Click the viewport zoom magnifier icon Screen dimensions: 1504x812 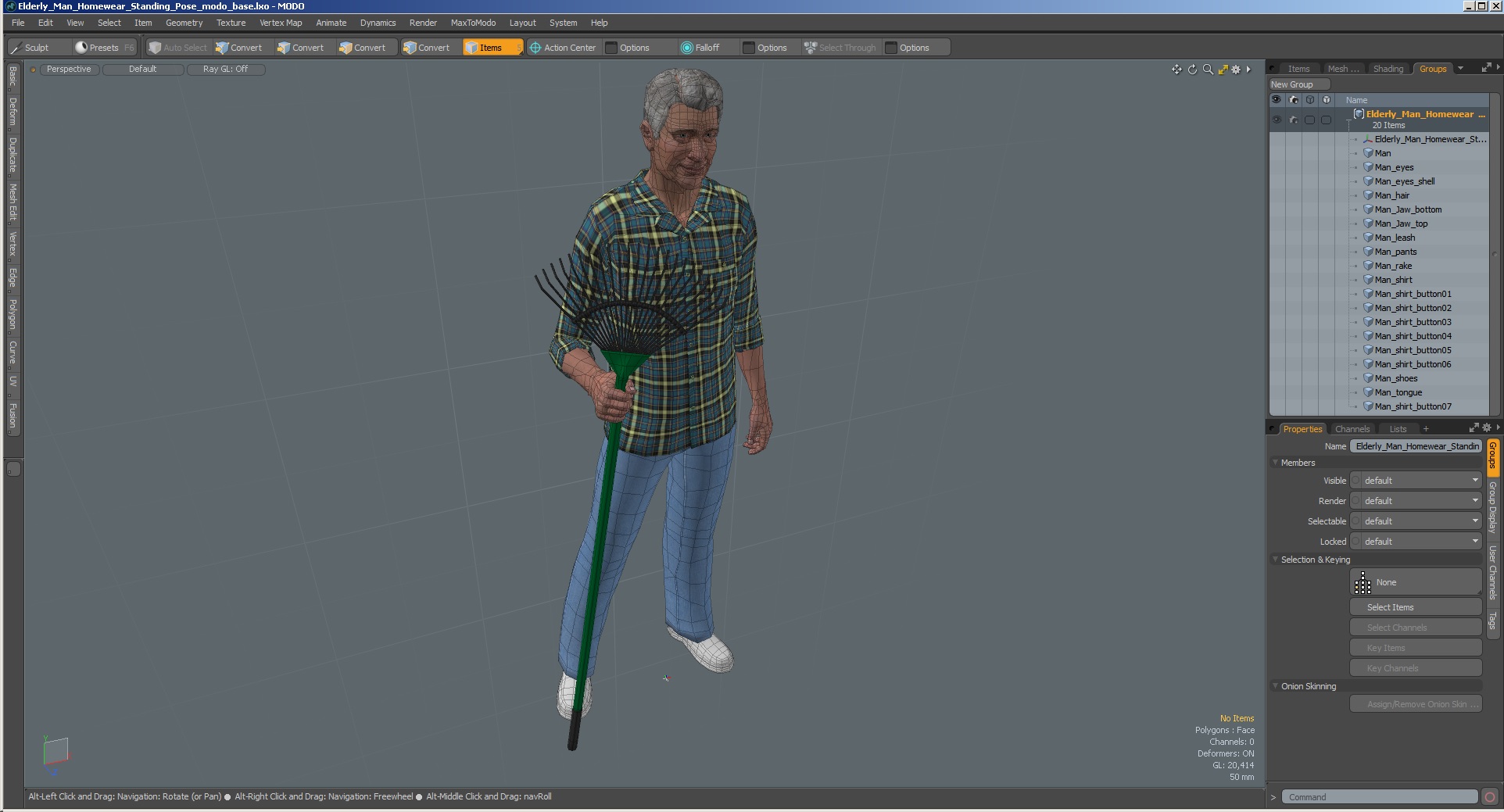(x=1208, y=70)
